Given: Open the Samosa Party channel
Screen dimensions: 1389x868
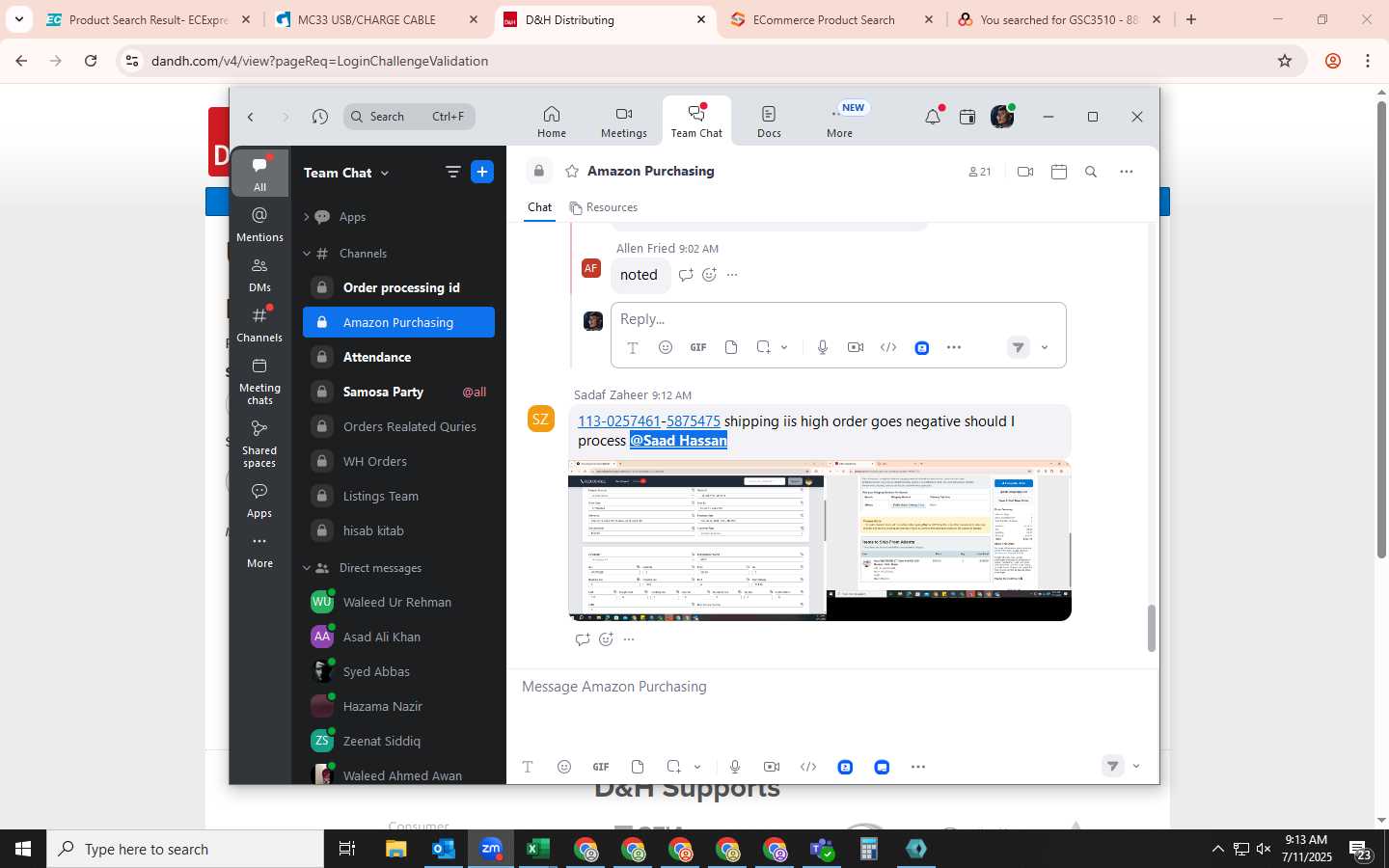Looking at the screenshot, I should [x=398, y=392].
